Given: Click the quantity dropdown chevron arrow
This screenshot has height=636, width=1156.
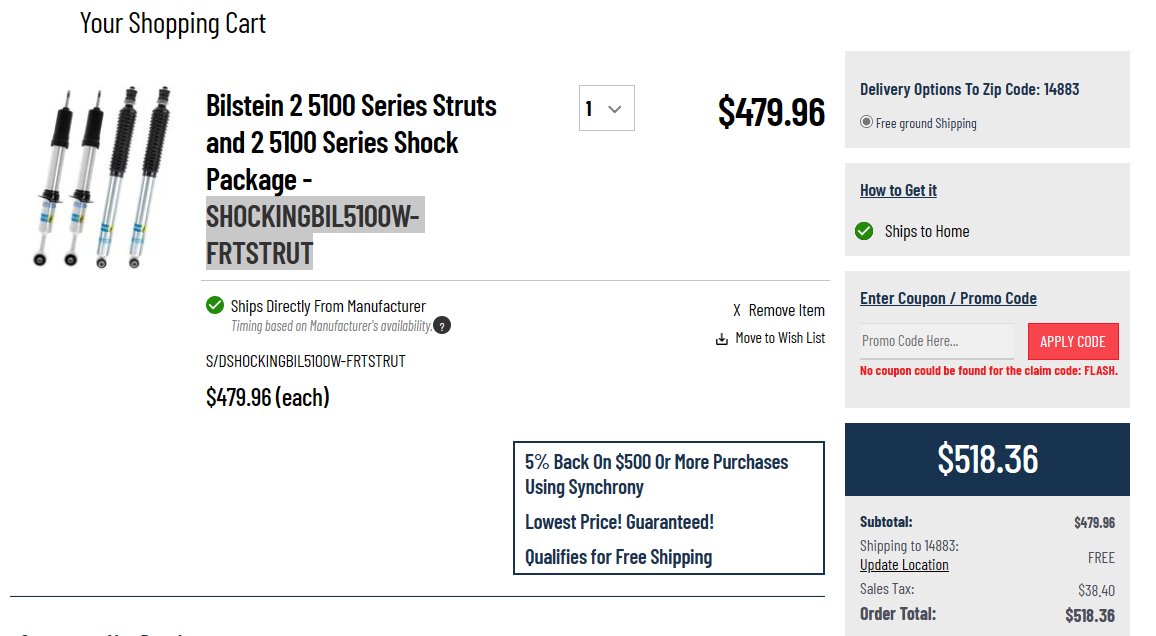Looking at the screenshot, I should pos(615,109).
